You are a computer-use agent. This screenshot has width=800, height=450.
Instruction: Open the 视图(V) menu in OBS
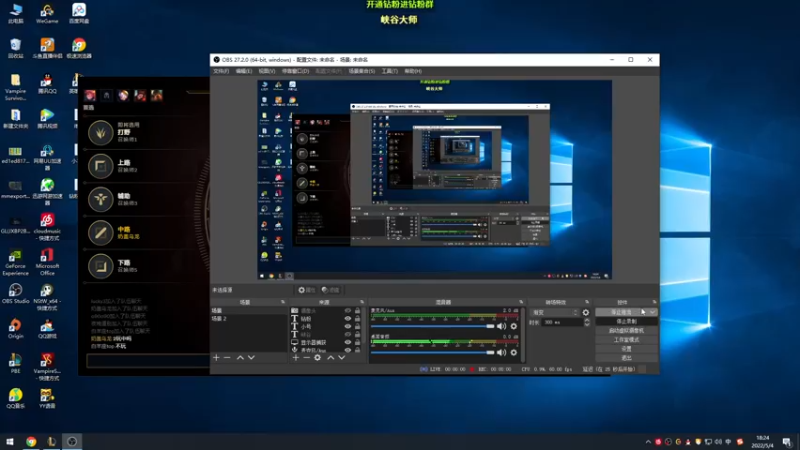(267, 71)
